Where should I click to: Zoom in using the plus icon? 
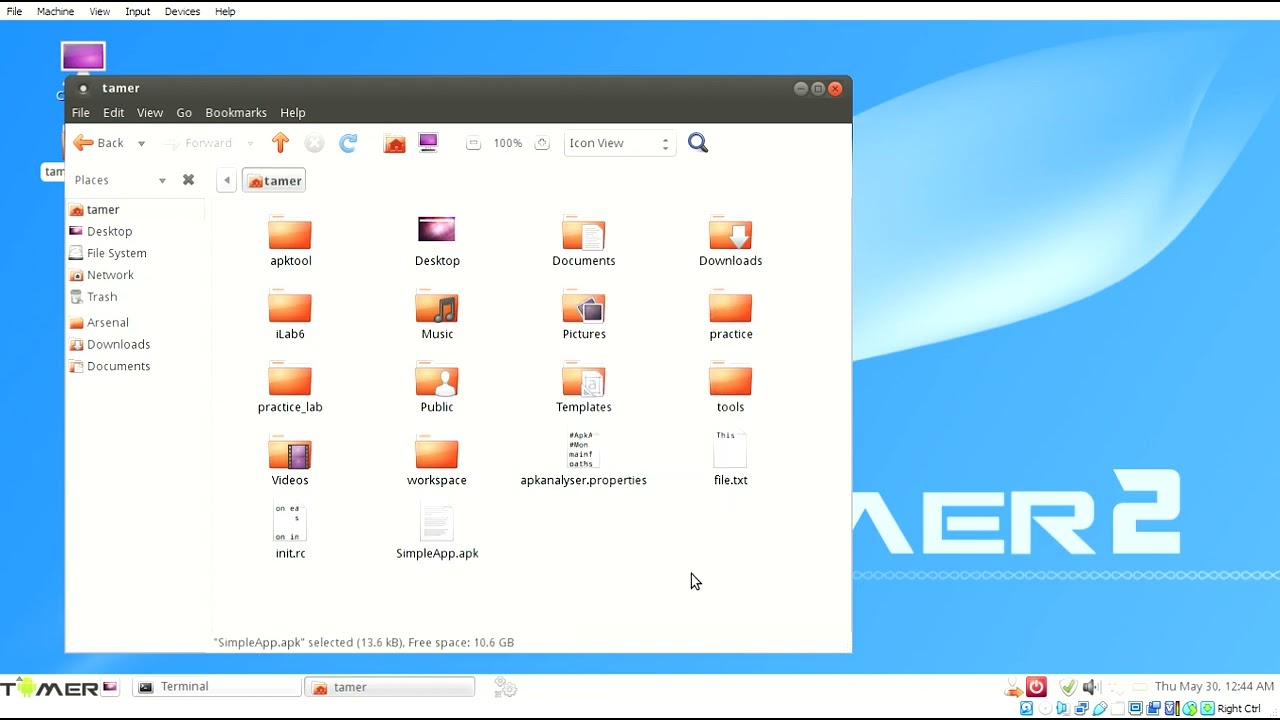(x=542, y=143)
